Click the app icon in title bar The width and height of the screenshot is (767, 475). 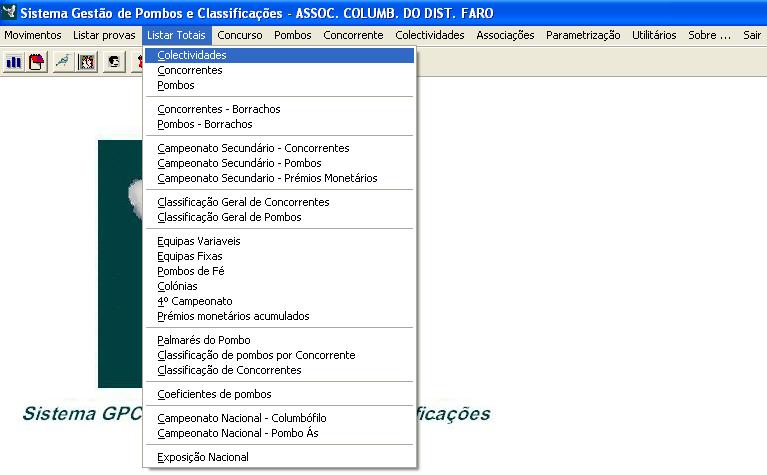click(x=10, y=13)
